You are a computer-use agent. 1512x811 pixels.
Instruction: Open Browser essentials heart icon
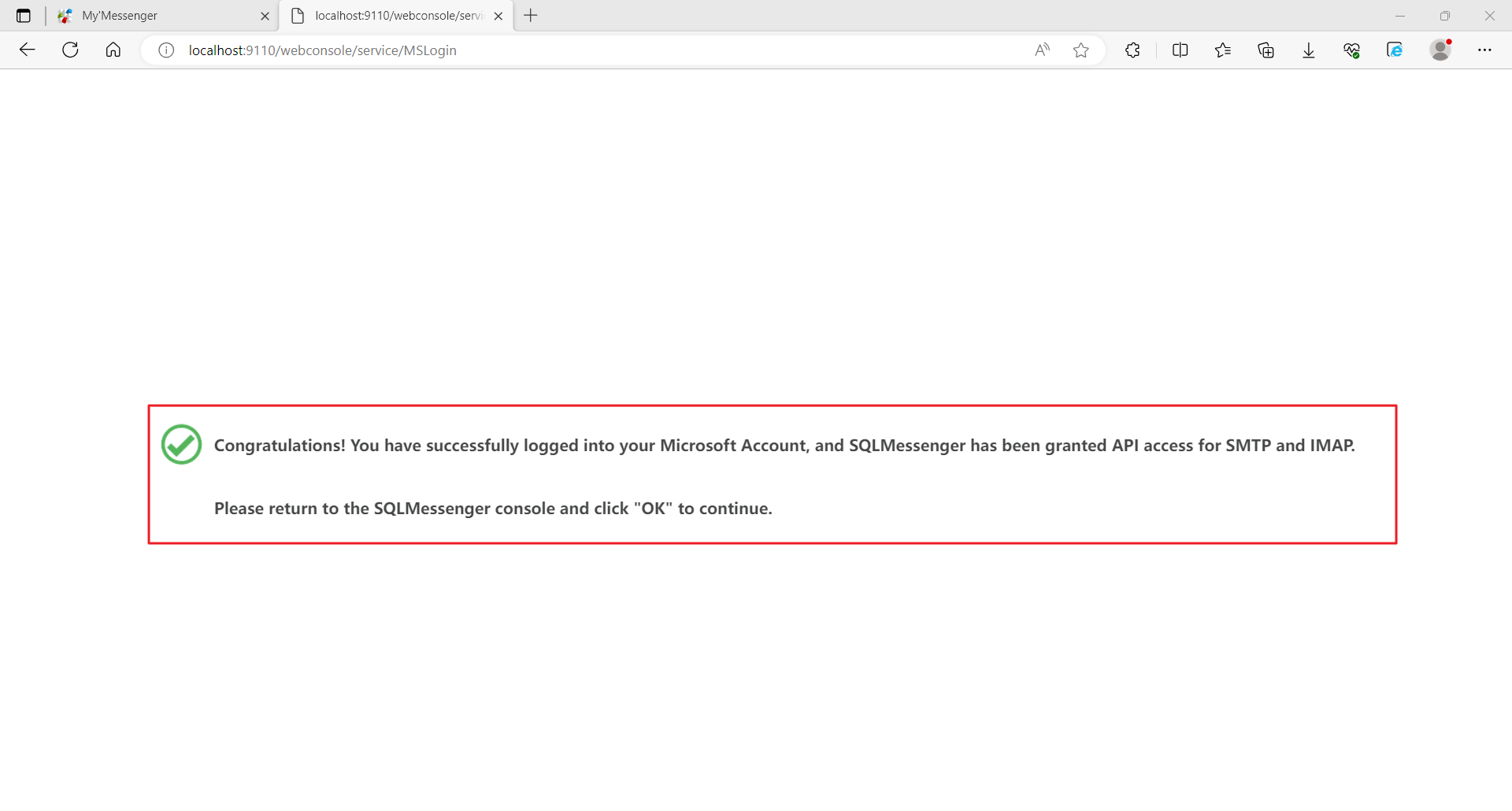[x=1352, y=50]
